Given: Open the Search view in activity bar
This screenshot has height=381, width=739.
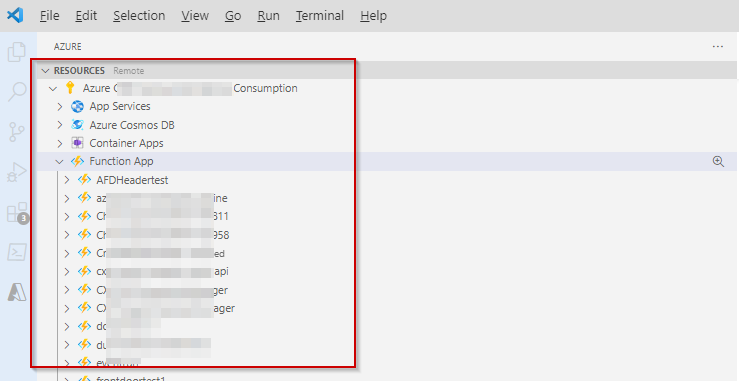Looking at the screenshot, I should 17,91.
